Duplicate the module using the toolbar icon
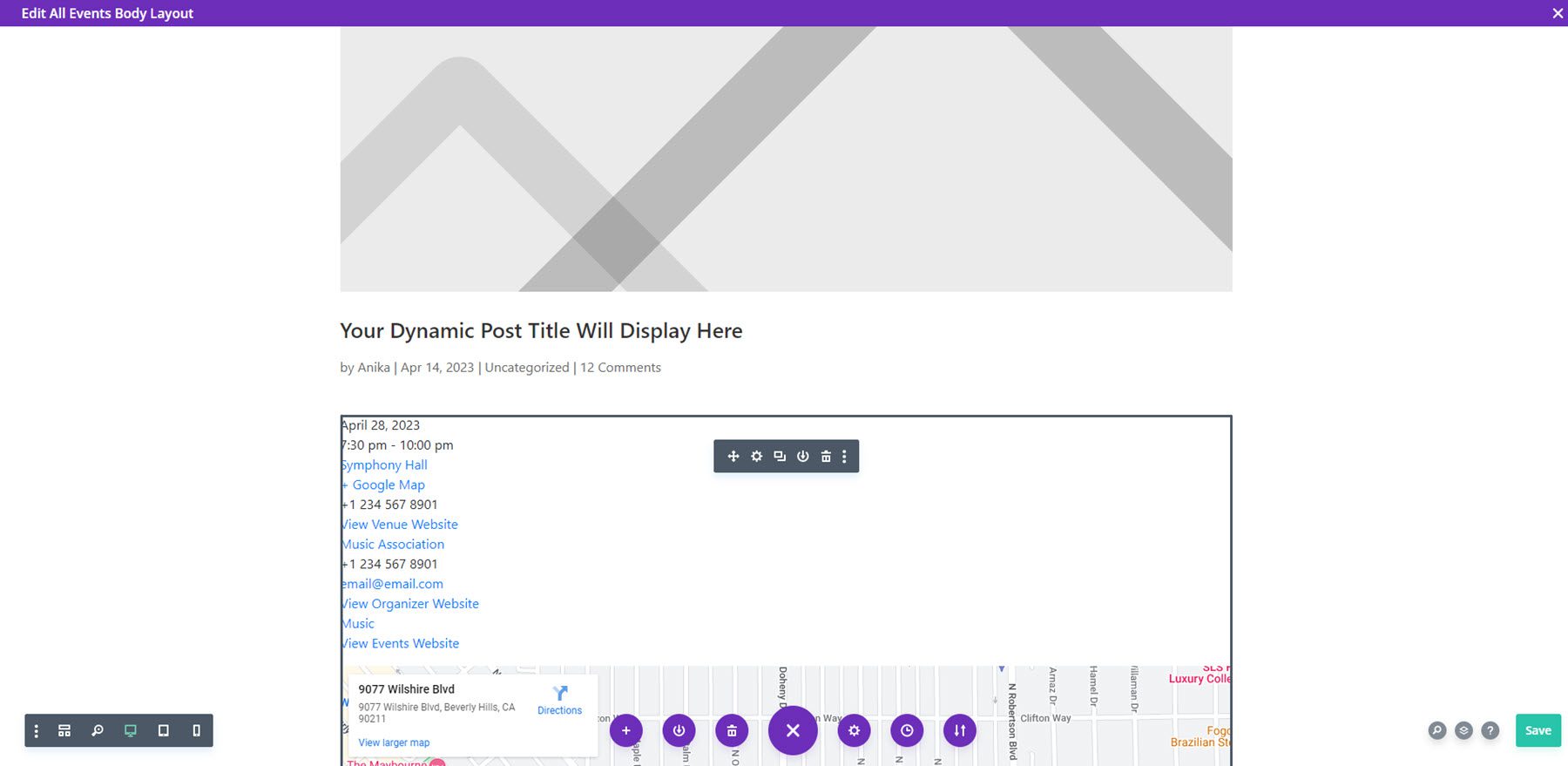 780,457
